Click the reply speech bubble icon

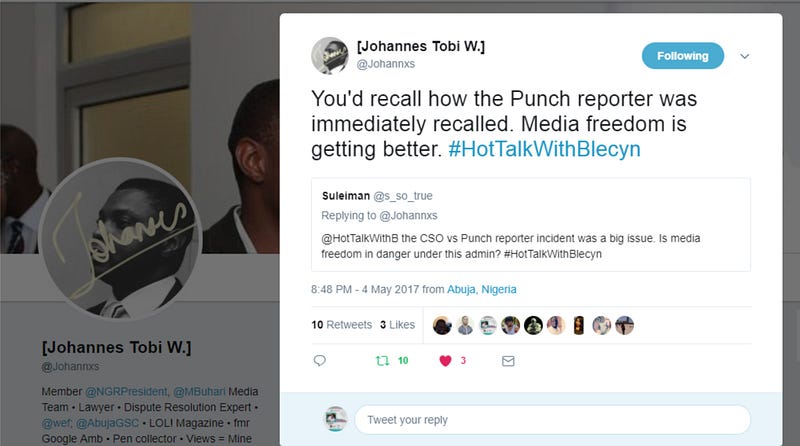pyautogui.click(x=319, y=361)
